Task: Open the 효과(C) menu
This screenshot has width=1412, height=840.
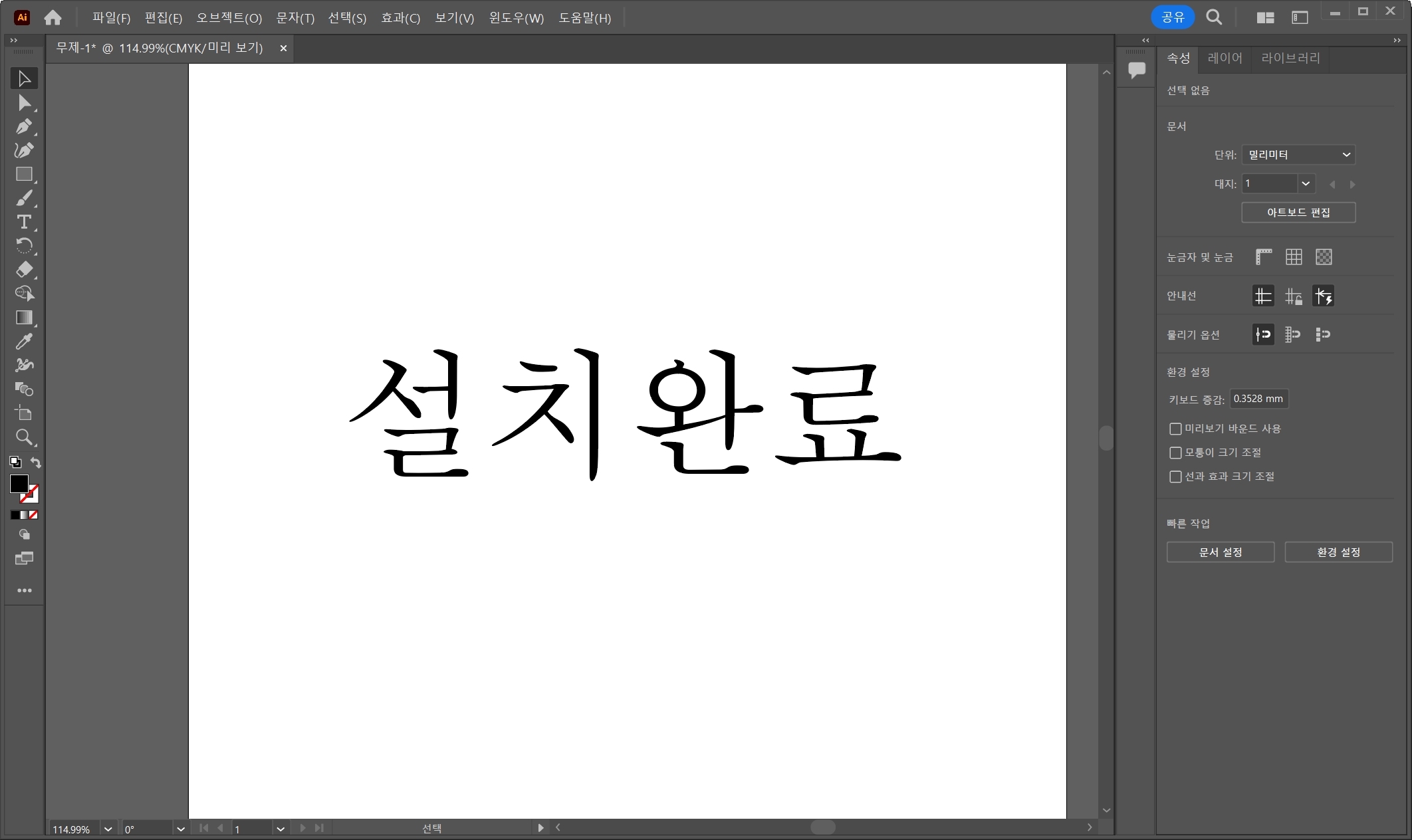Action: click(x=400, y=18)
